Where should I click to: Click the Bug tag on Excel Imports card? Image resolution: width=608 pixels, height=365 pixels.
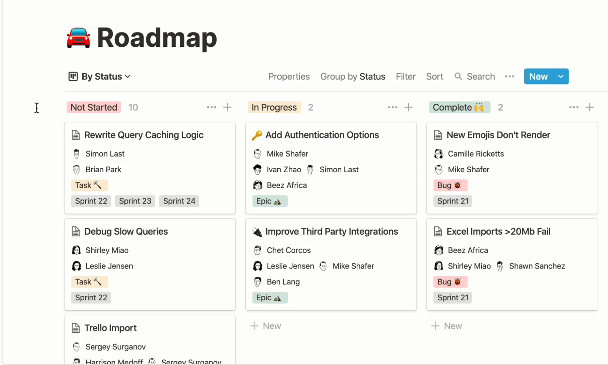coord(450,282)
